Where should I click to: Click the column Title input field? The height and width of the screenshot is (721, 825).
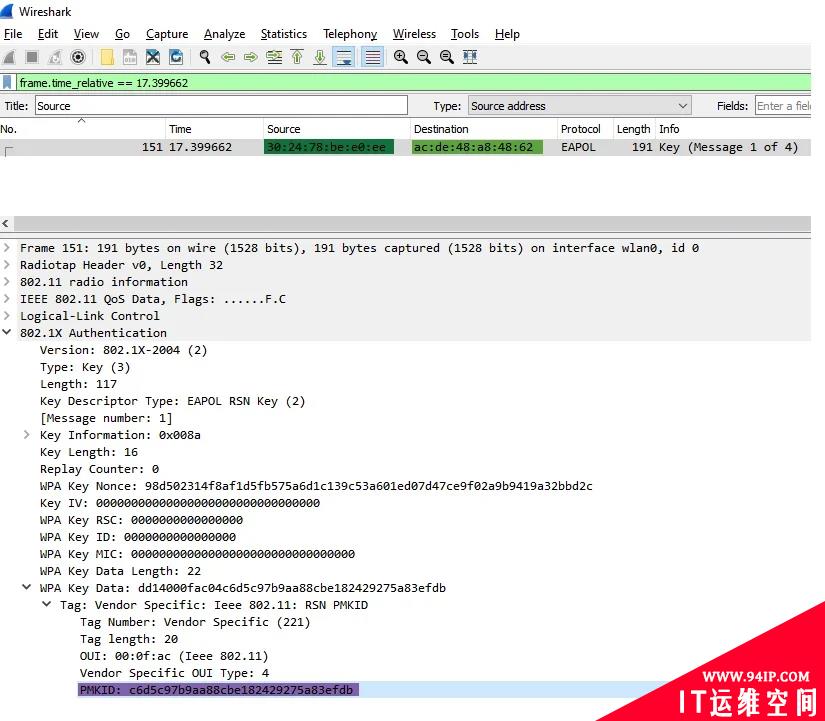(222, 106)
